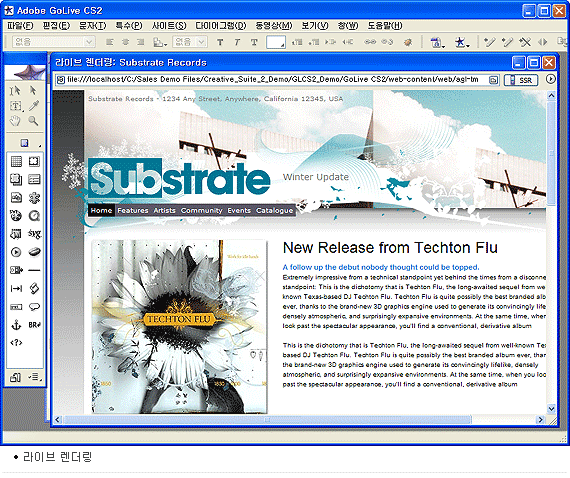570x478 pixels.
Task: Open the paragraph format dropdown
Action: (54, 42)
